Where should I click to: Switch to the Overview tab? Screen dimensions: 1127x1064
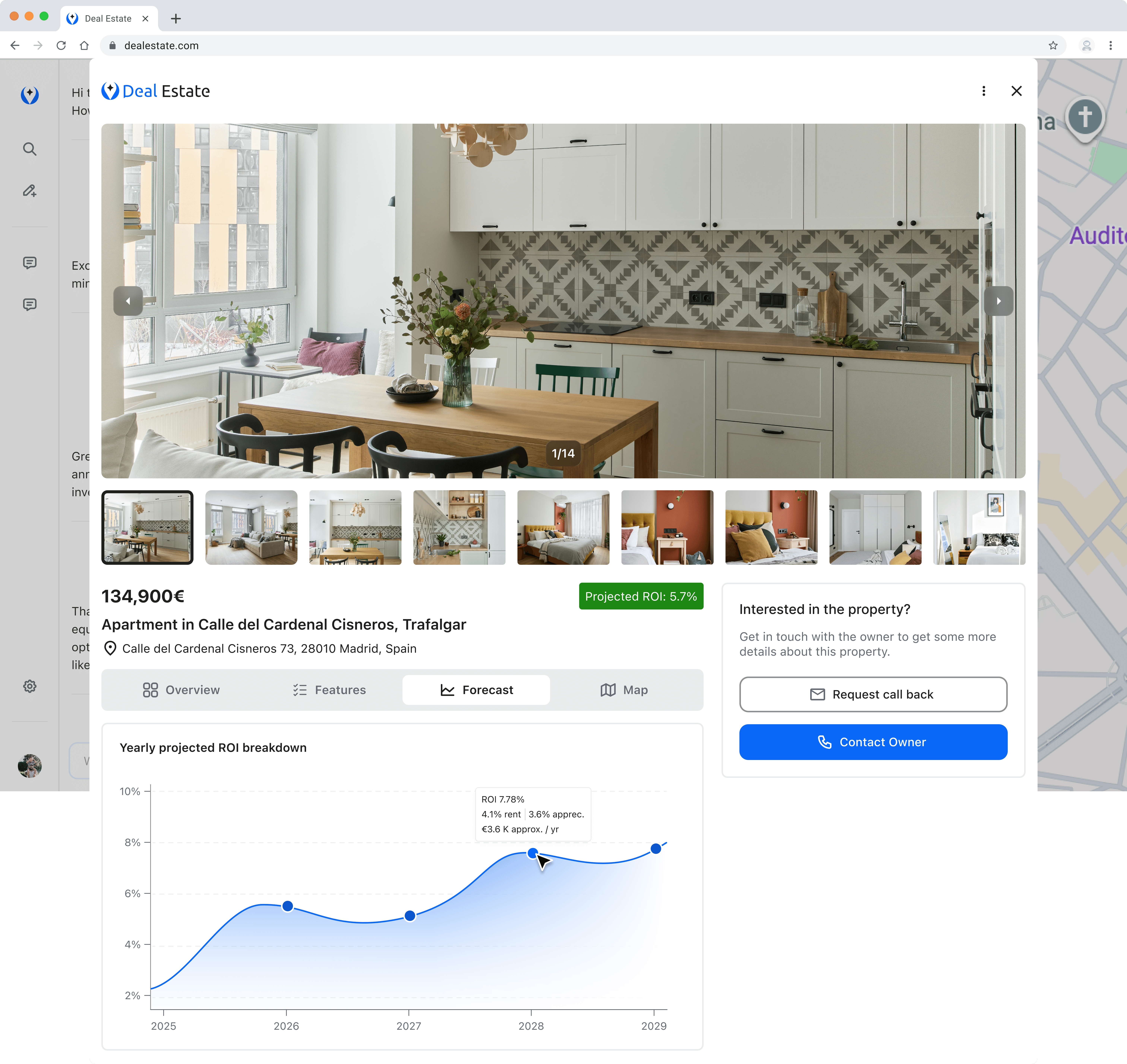181,690
